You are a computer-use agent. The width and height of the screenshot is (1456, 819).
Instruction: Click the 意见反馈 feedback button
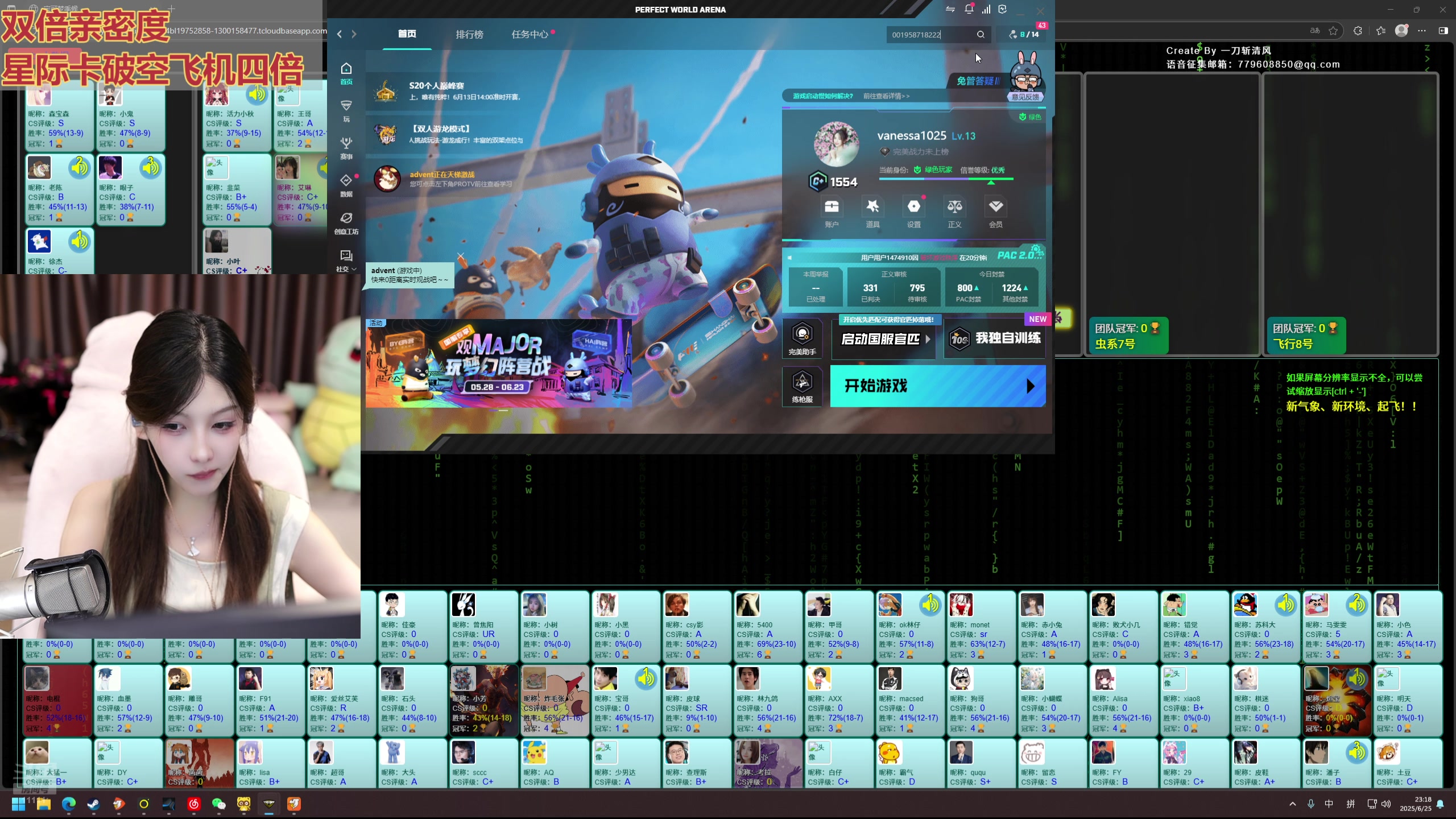[x=1025, y=97]
